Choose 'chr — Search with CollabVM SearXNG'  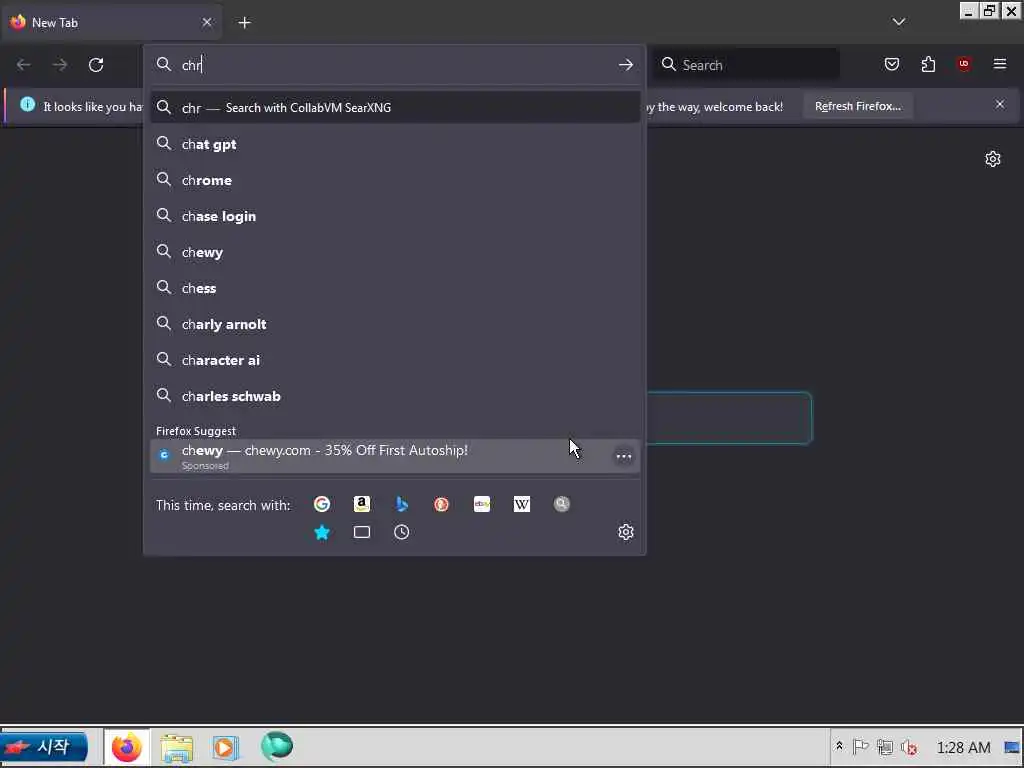(395, 108)
